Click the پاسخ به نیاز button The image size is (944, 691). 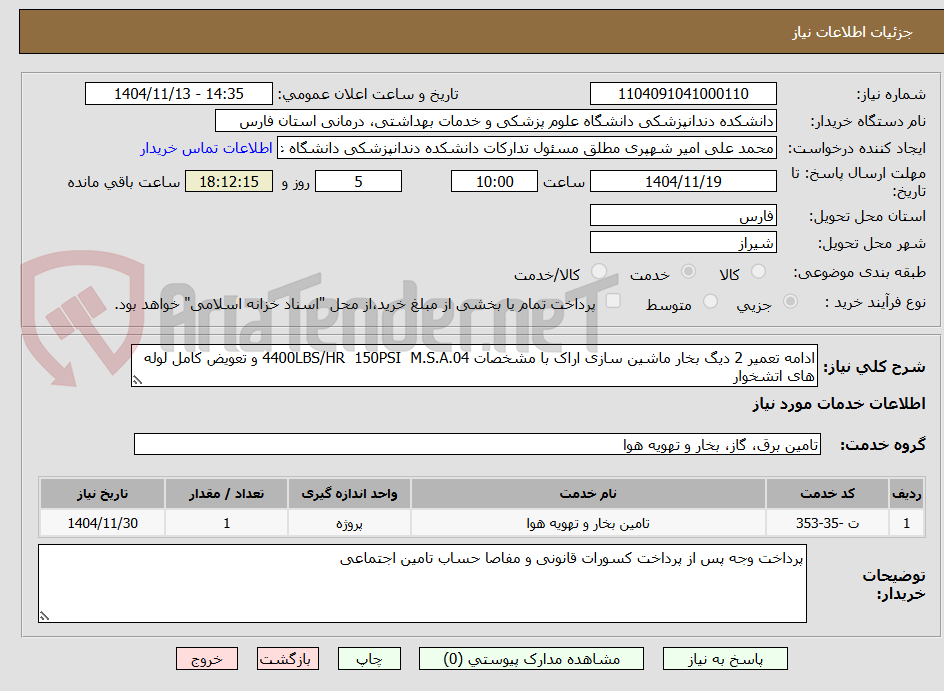click(725, 659)
